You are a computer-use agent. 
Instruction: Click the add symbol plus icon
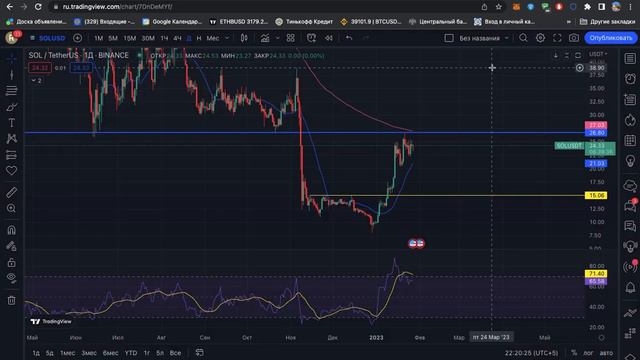point(77,38)
